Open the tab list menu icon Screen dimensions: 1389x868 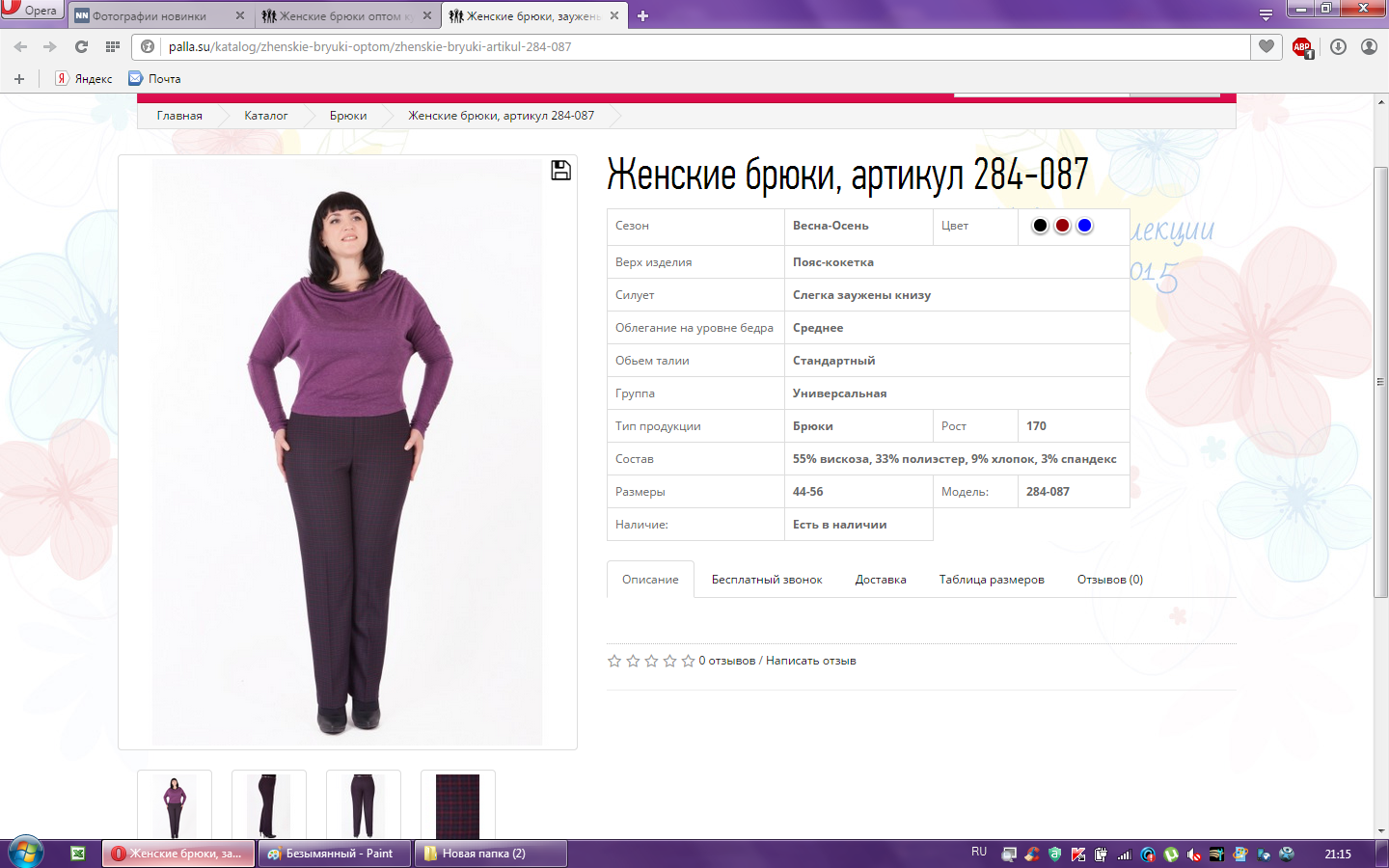[x=1266, y=15]
